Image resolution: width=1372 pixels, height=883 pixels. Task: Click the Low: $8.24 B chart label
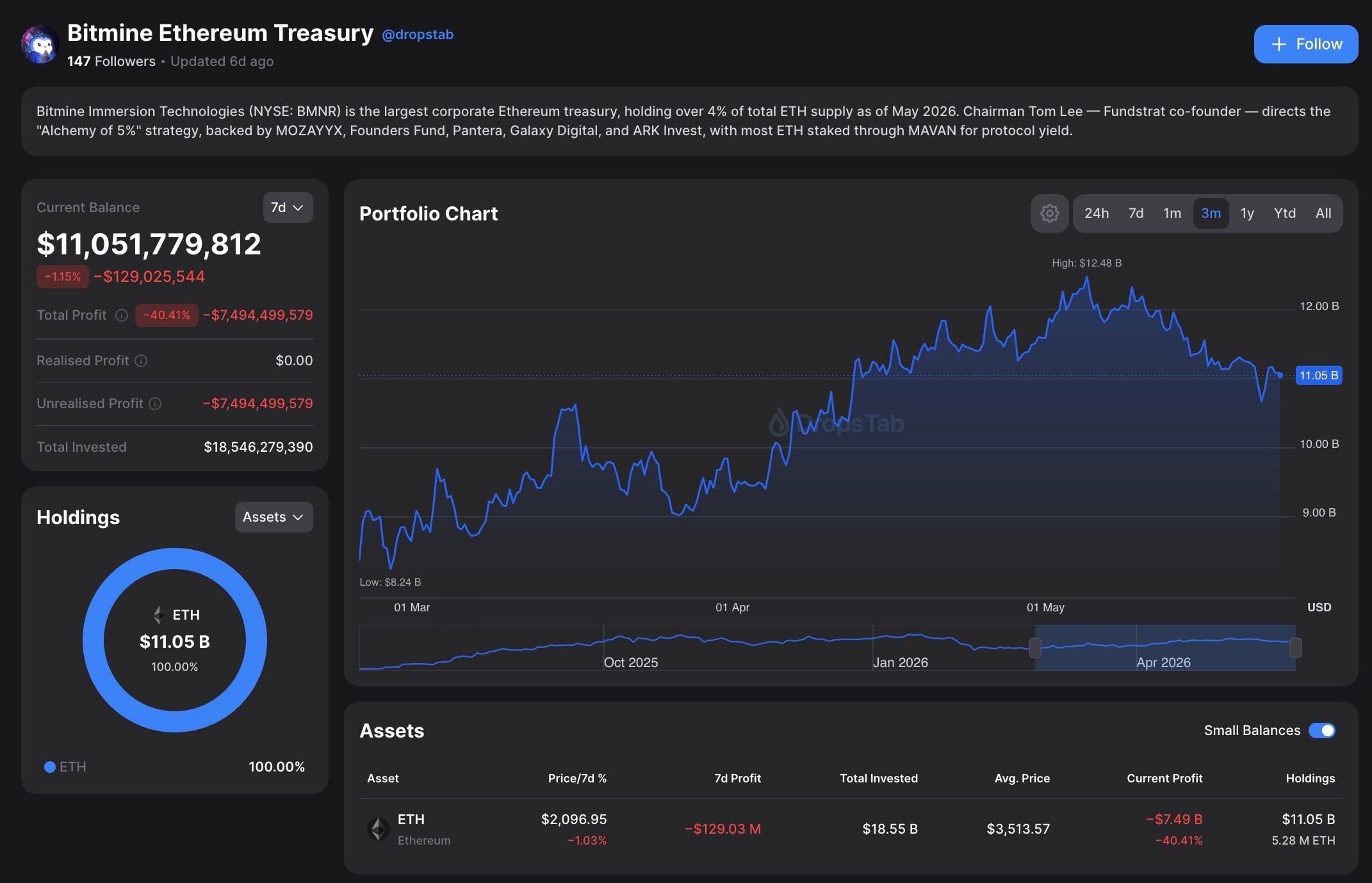point(390,582)
